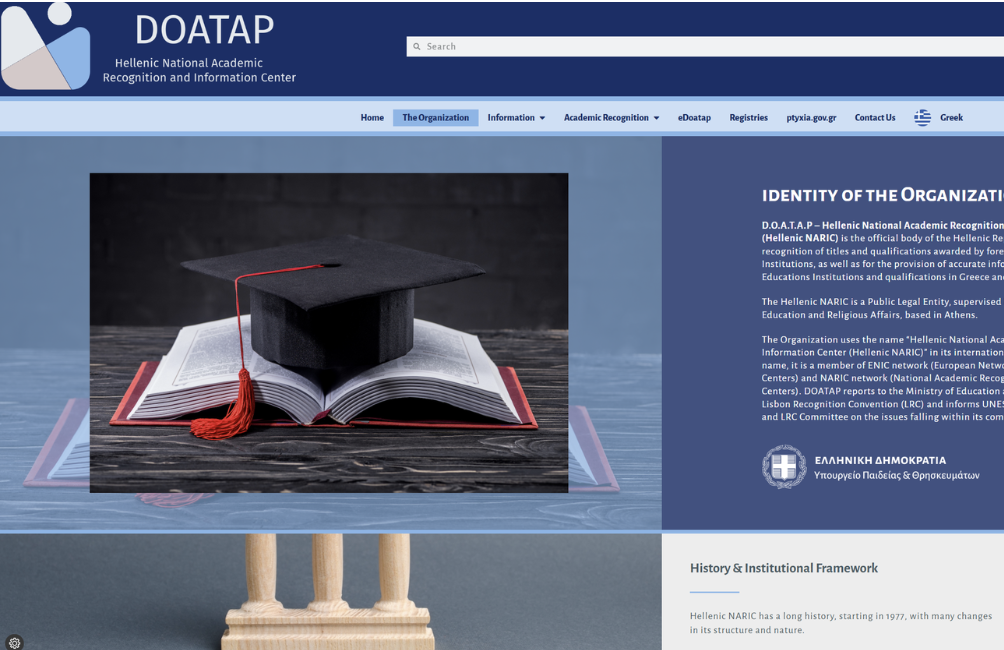
Task: Click the graduation cap and book image
Action: (329, 332)
